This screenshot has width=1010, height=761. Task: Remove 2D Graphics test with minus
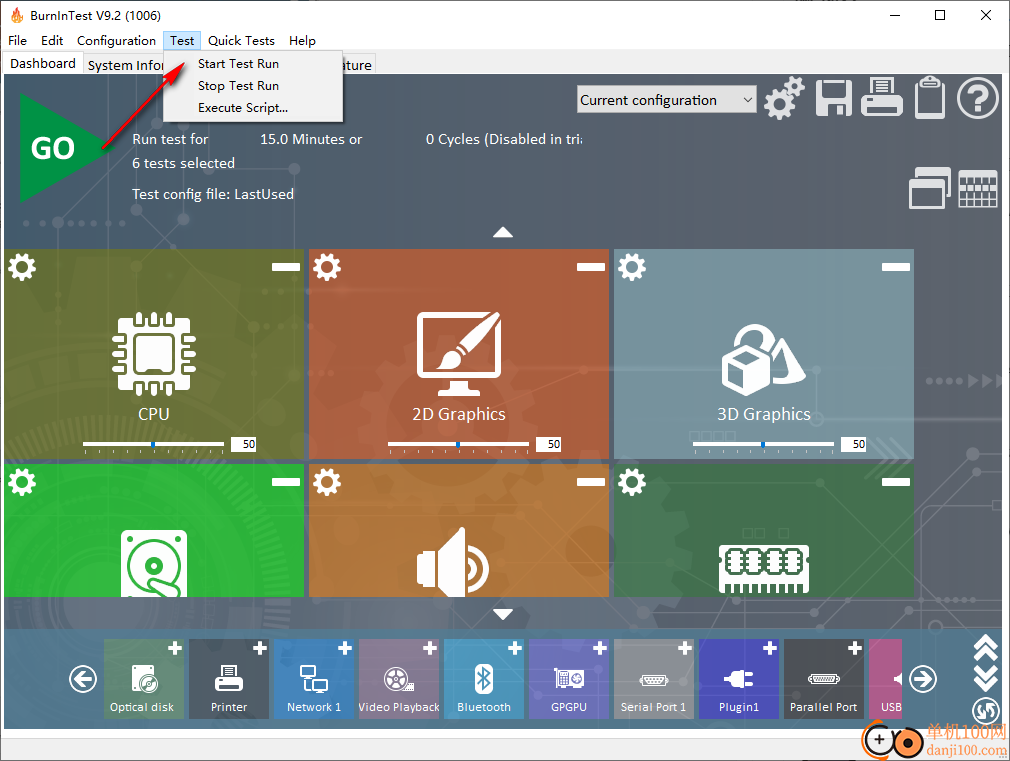[591, 267]
